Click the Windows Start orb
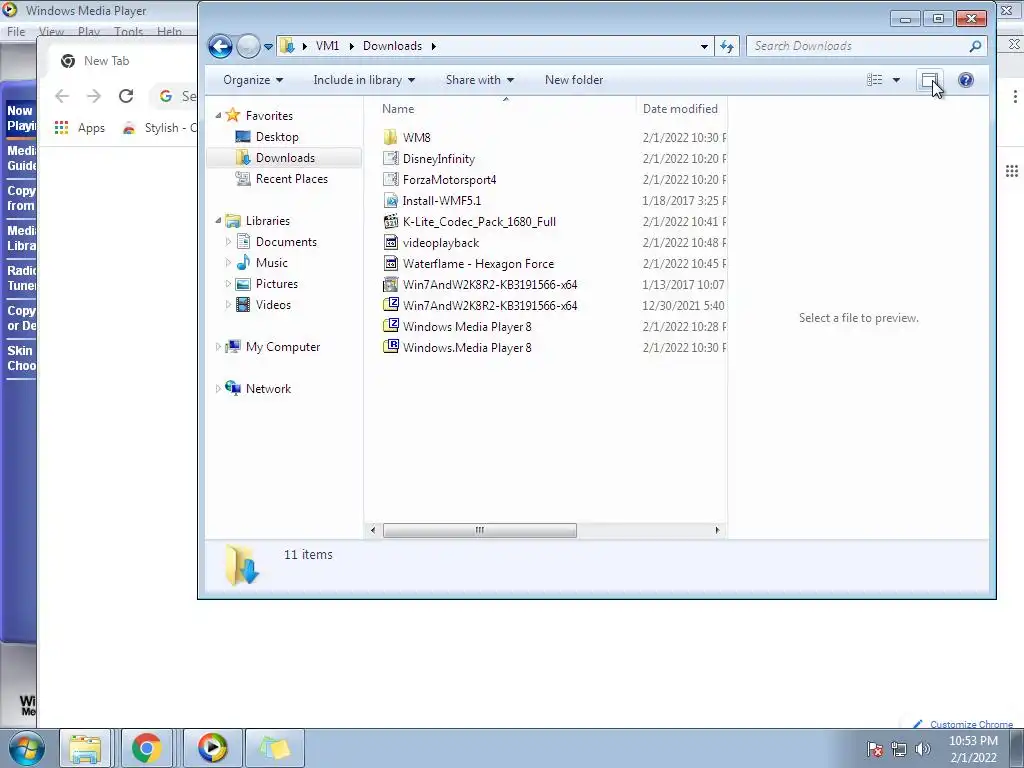The height and width of the screenshot is (768, 1024). [x=26, y=748]
